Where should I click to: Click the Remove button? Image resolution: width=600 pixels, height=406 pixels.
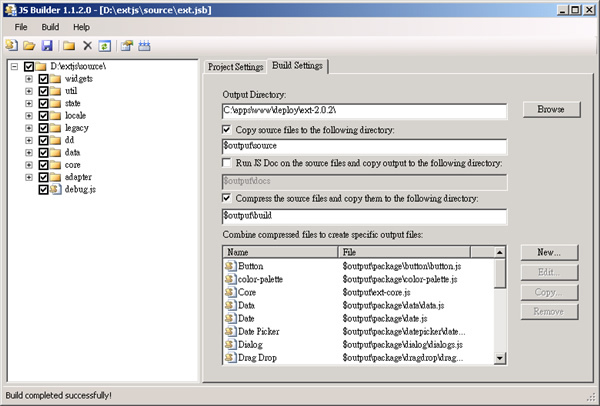click(549, 311)
